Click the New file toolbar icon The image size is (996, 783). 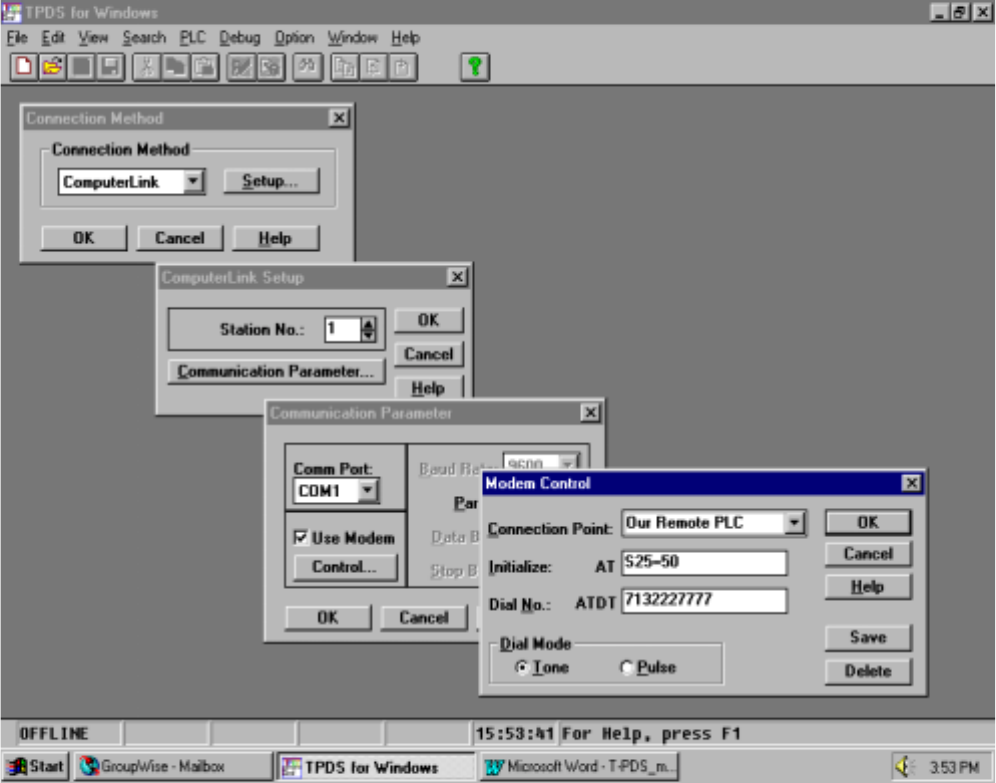pos(23,67)
